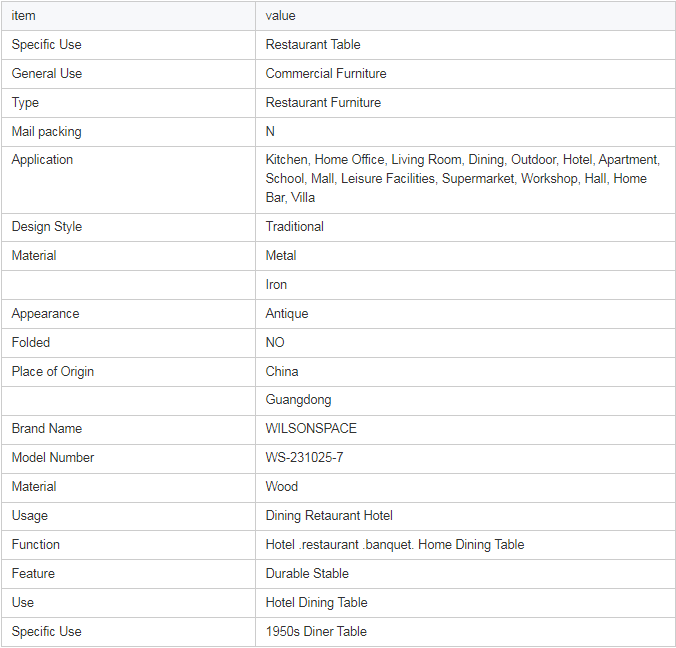Select the '1950s Diner Table' value
Viewport: 676px width, 648px height.
[x=316, y=631]
